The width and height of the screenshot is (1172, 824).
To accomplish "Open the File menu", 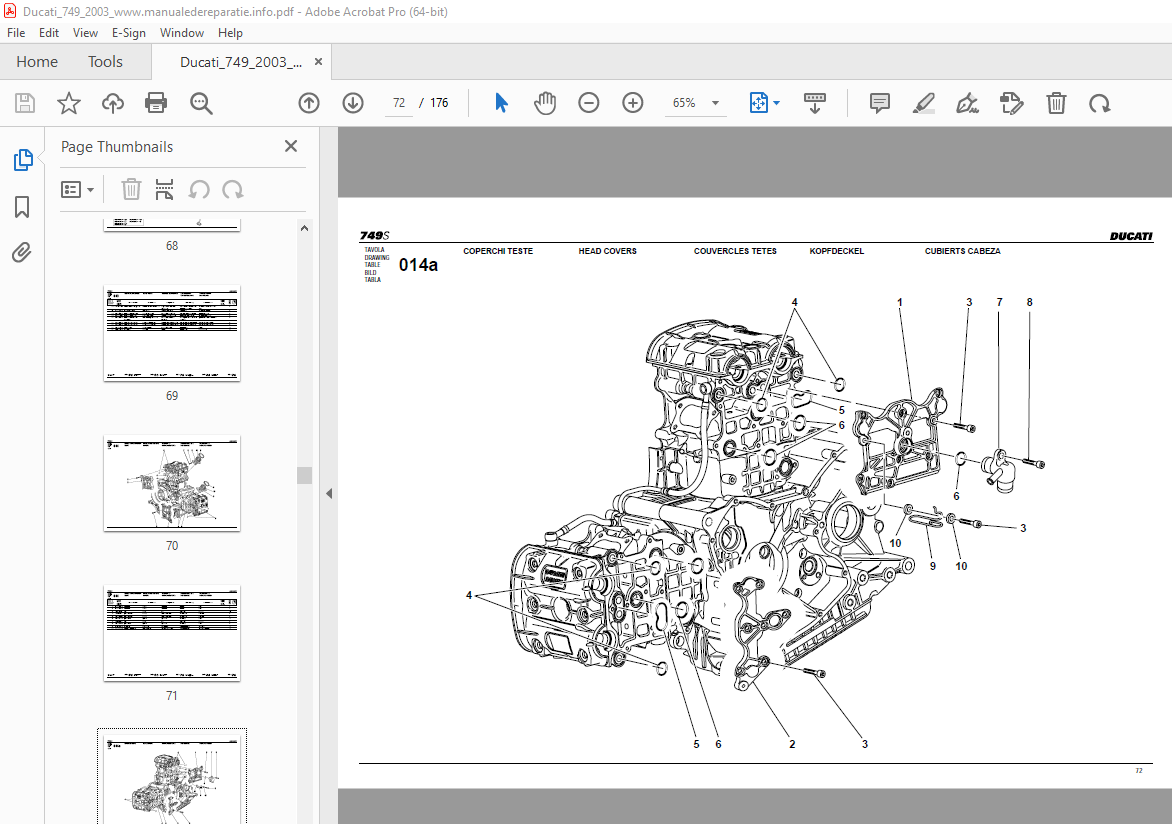I will click(16, 33).
